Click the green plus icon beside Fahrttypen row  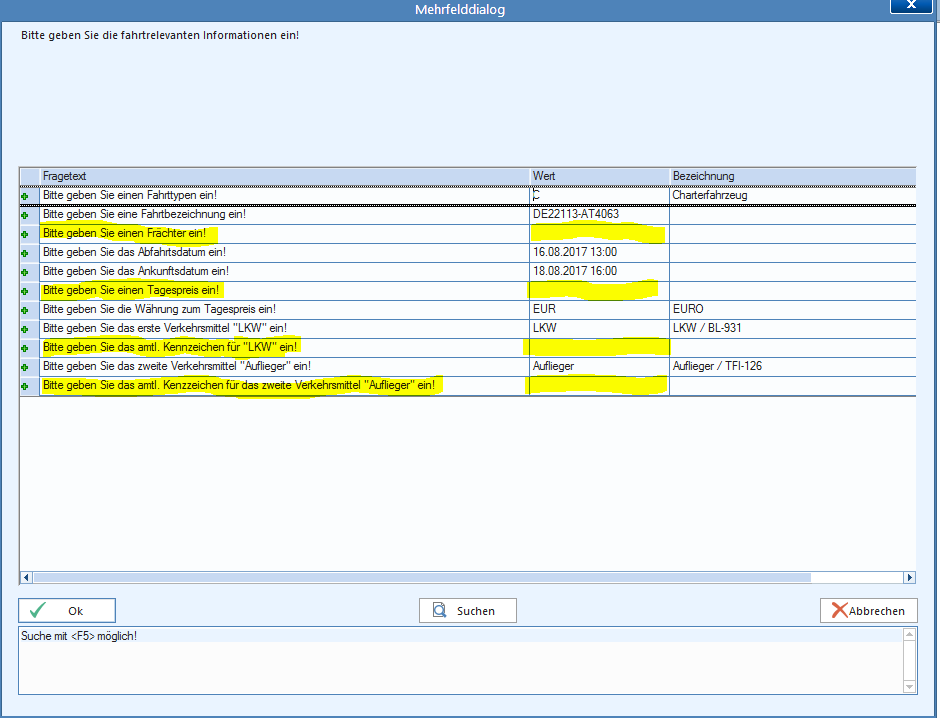(25, 197)
